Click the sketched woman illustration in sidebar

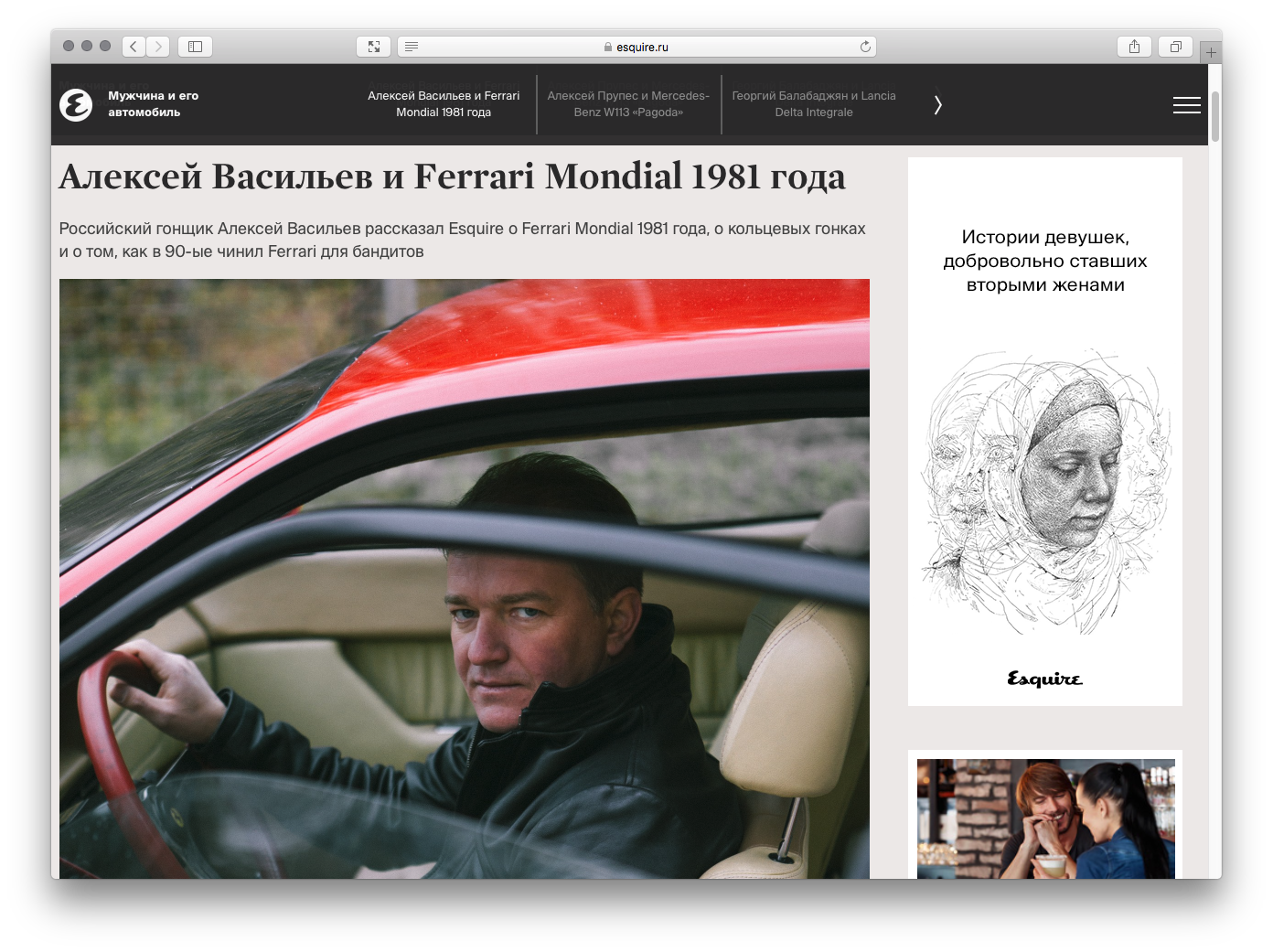[x=1045, y=491]
